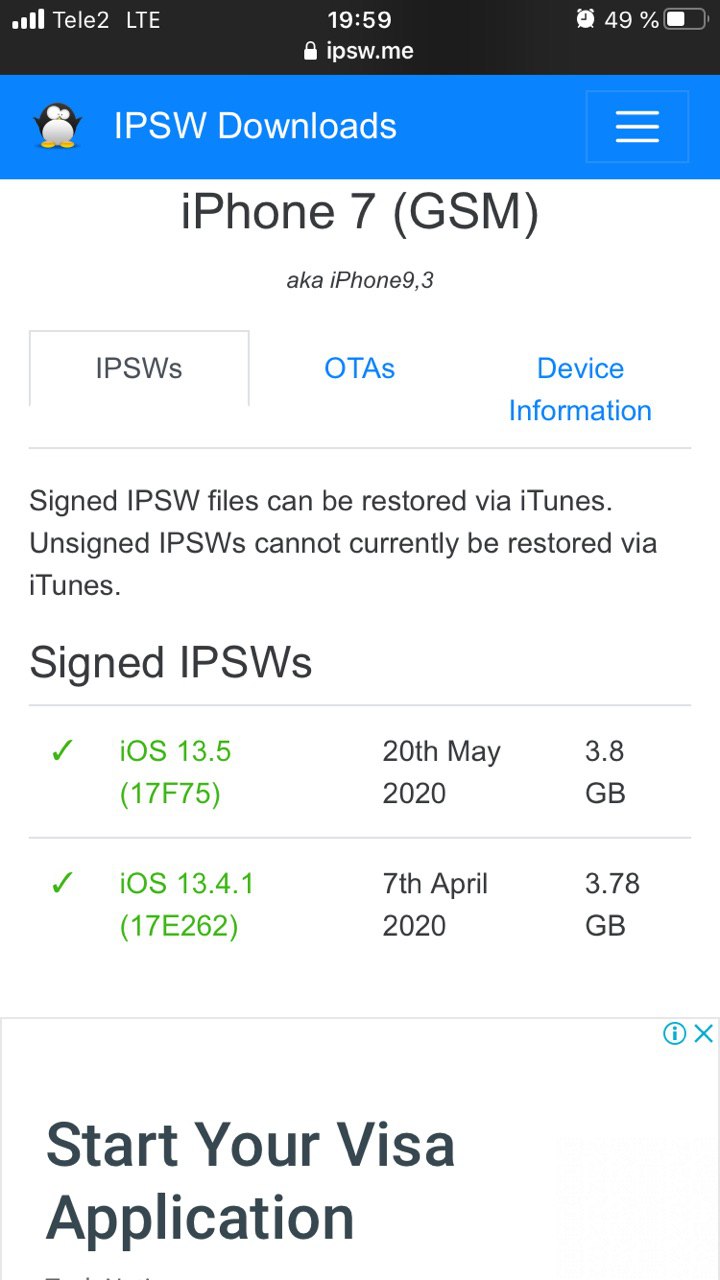This screenshot has height=1280, width=720.
Task: Tap the ipsw.me address bar
Action: pos(360,51)
